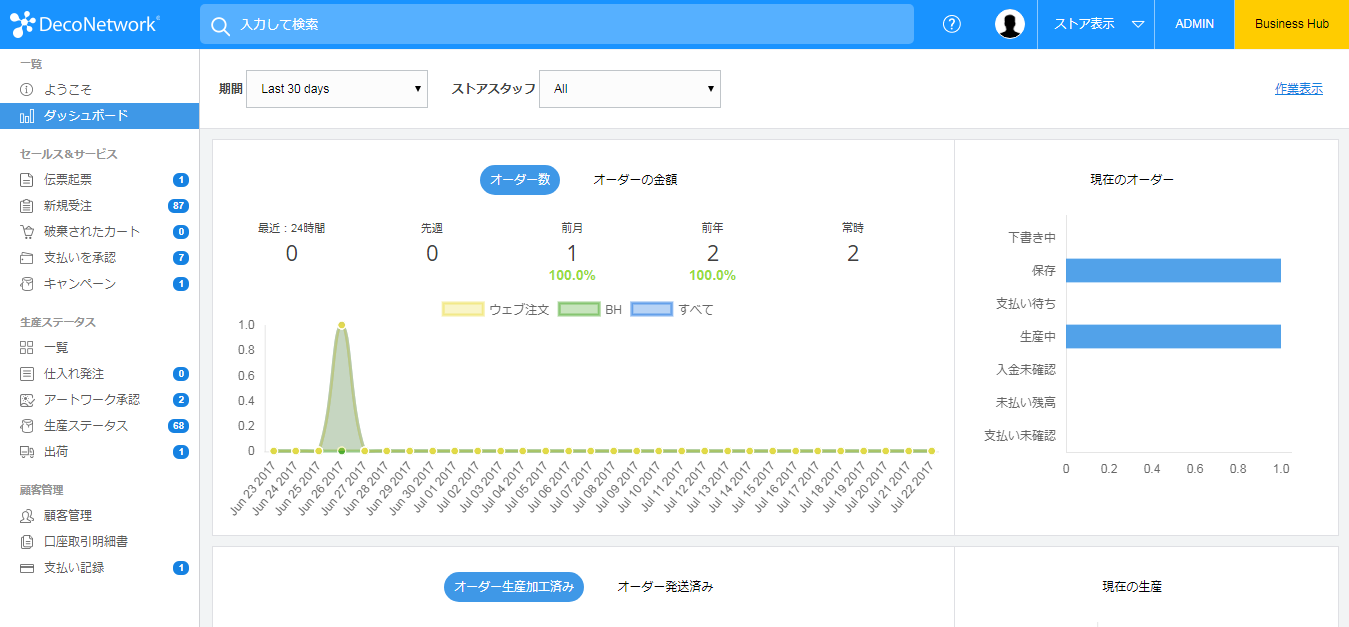Screen dimensions: 1349x627
Task: Click the アートワーク承認 image icon
Action: coord(27,400)
